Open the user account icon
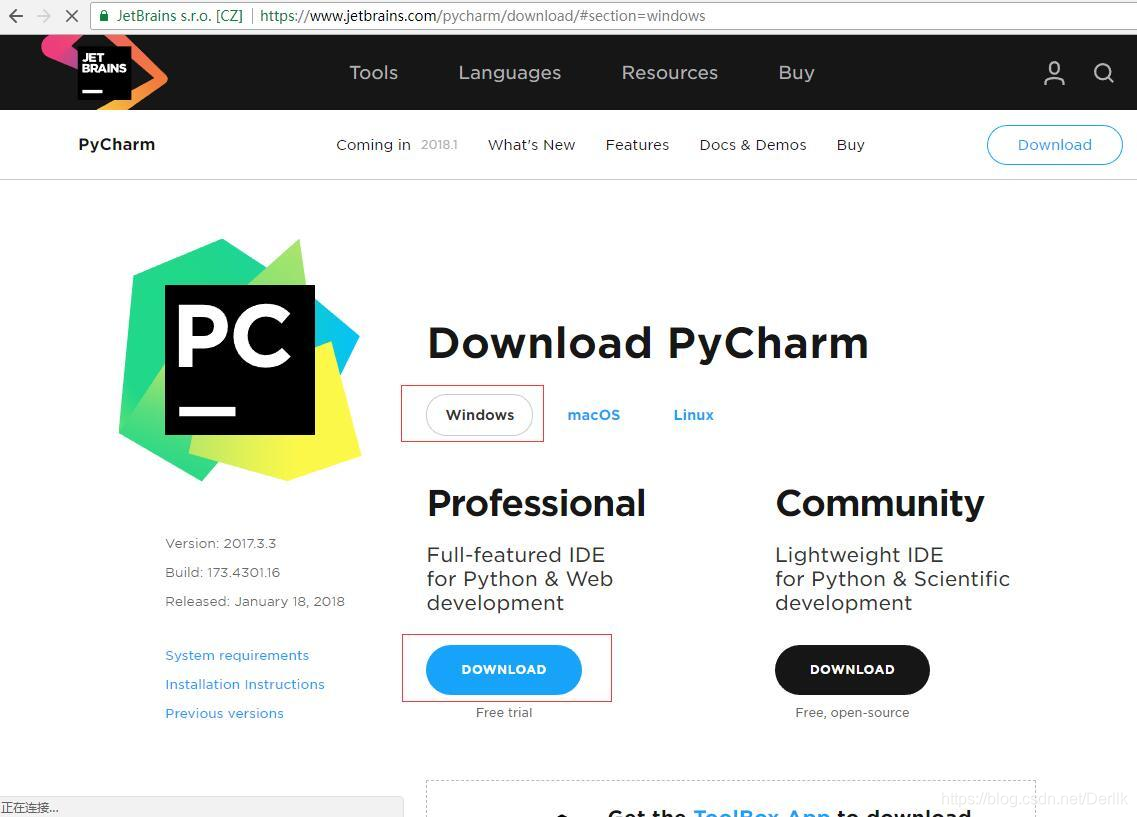This screenshot has height=817, width=1137. (x=1054, y=73)
